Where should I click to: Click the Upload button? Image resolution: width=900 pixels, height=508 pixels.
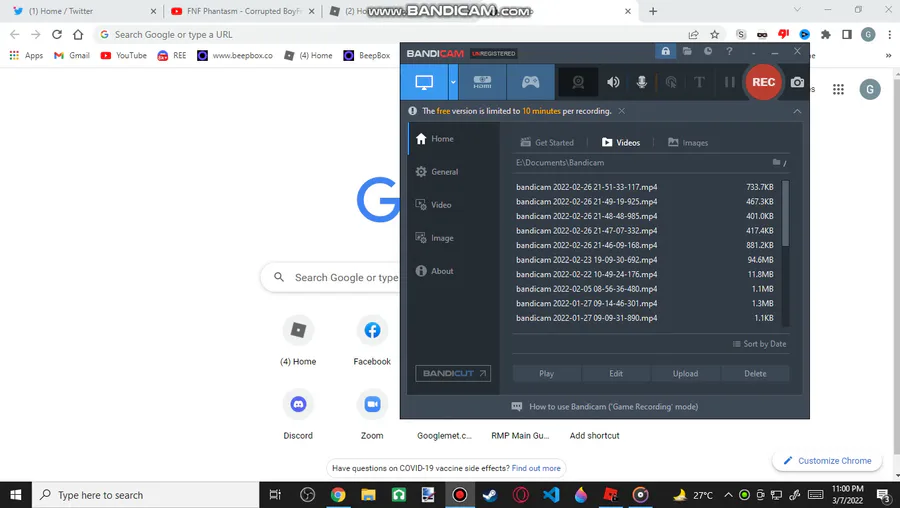(x=685, y=374)
